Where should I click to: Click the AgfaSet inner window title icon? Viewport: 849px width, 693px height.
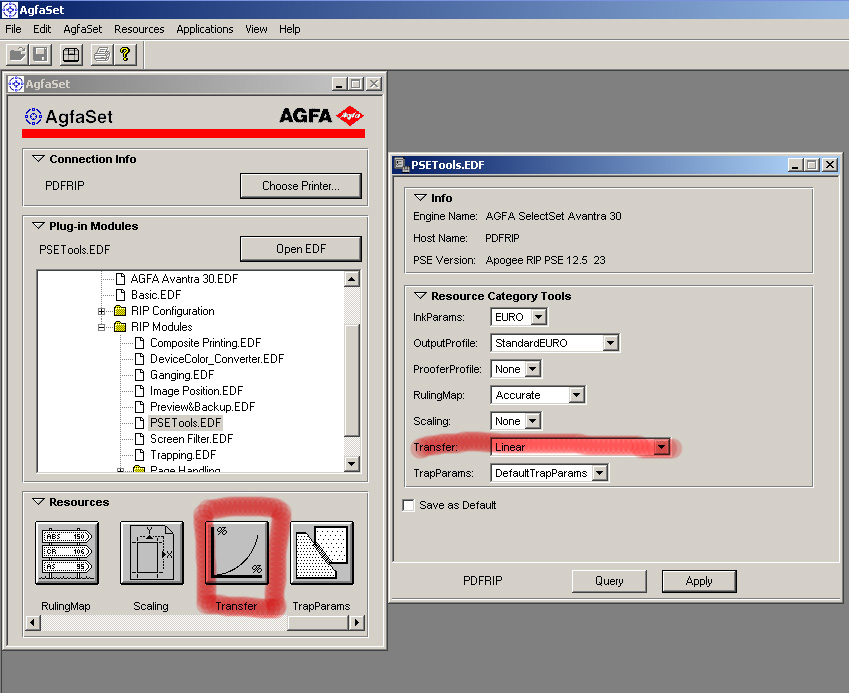coord(16,84)
